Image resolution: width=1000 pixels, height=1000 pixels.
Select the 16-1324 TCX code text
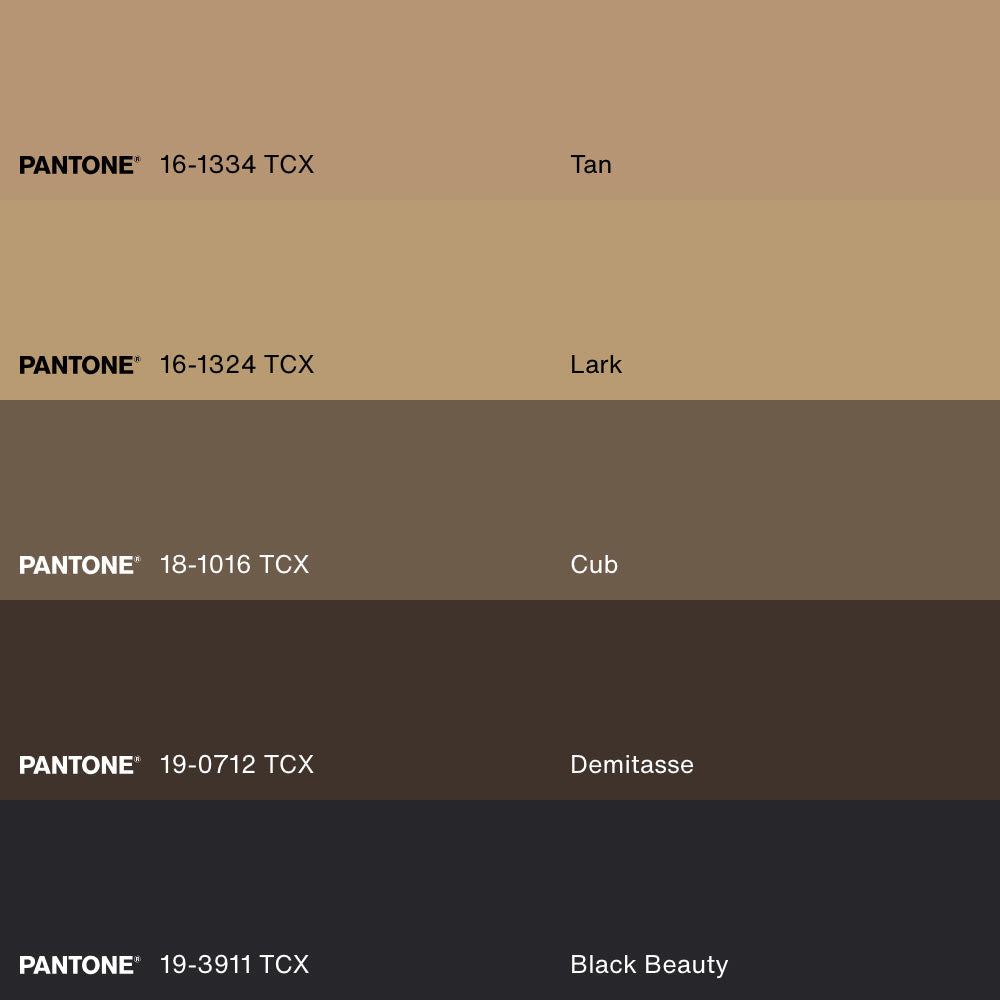tap(236, 365)
